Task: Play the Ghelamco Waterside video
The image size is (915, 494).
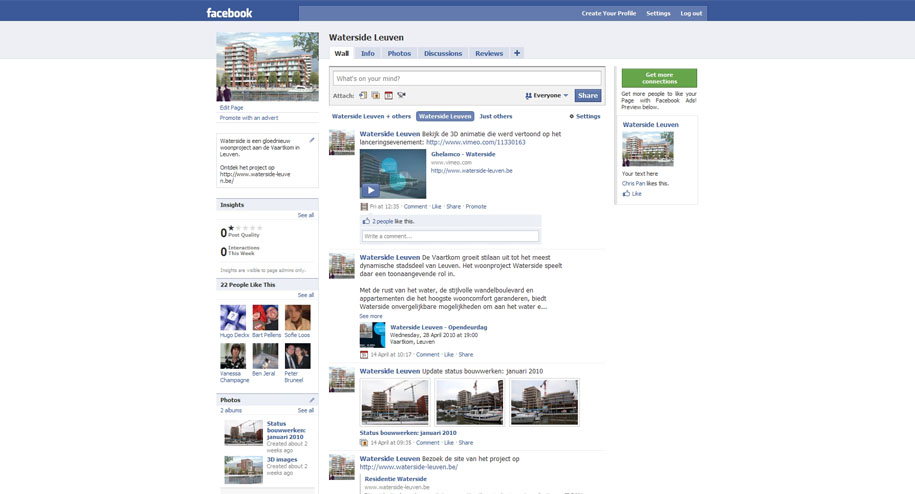Action: tap(371, 190)
